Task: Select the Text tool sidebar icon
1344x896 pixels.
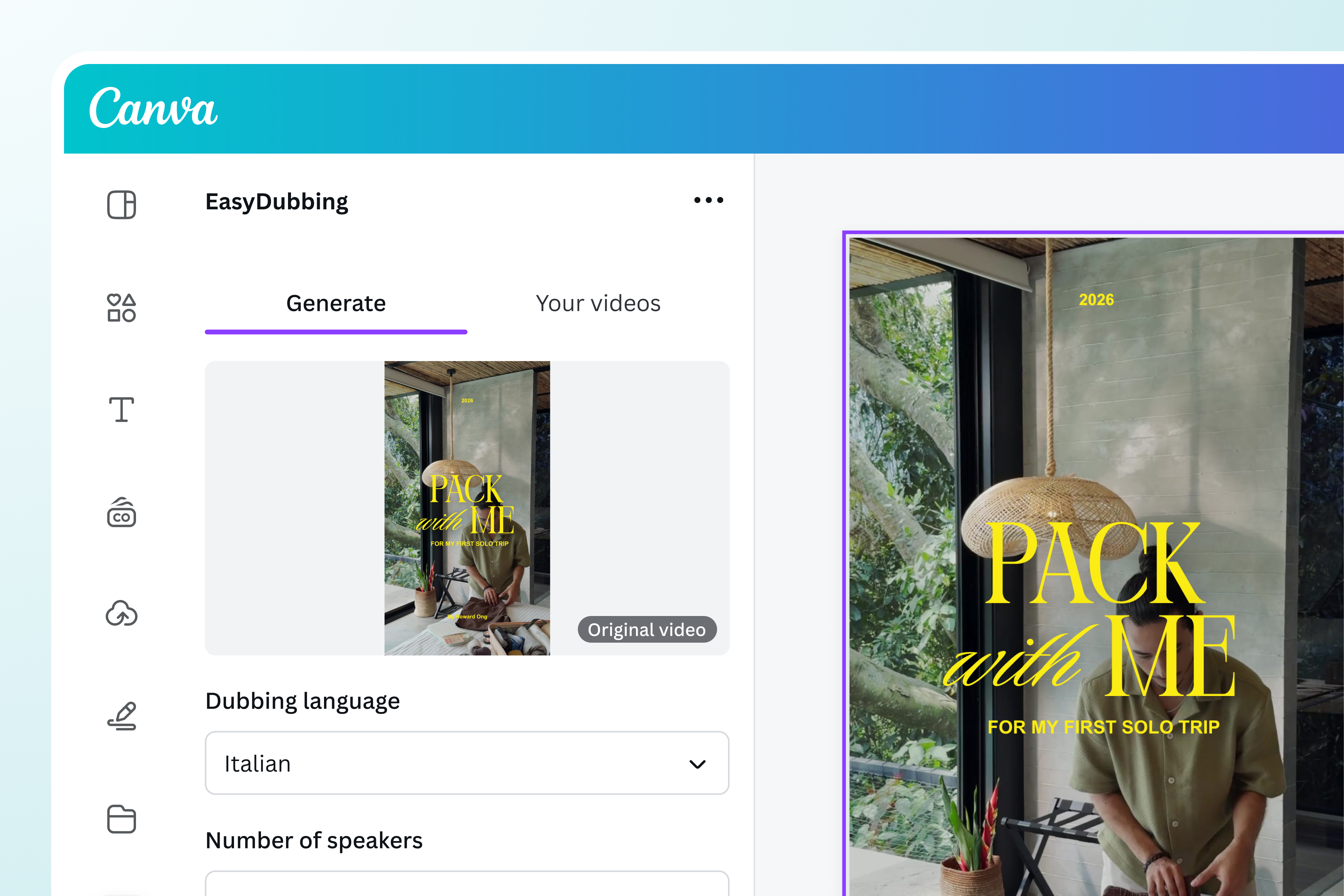Action: click(x=122, y=410)
